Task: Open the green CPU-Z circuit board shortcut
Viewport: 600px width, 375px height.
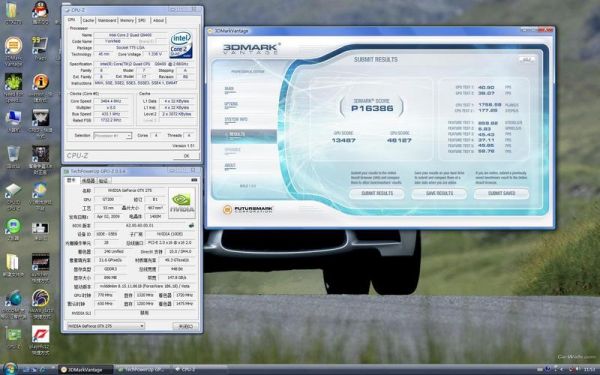Action: (x=13, y=335)
